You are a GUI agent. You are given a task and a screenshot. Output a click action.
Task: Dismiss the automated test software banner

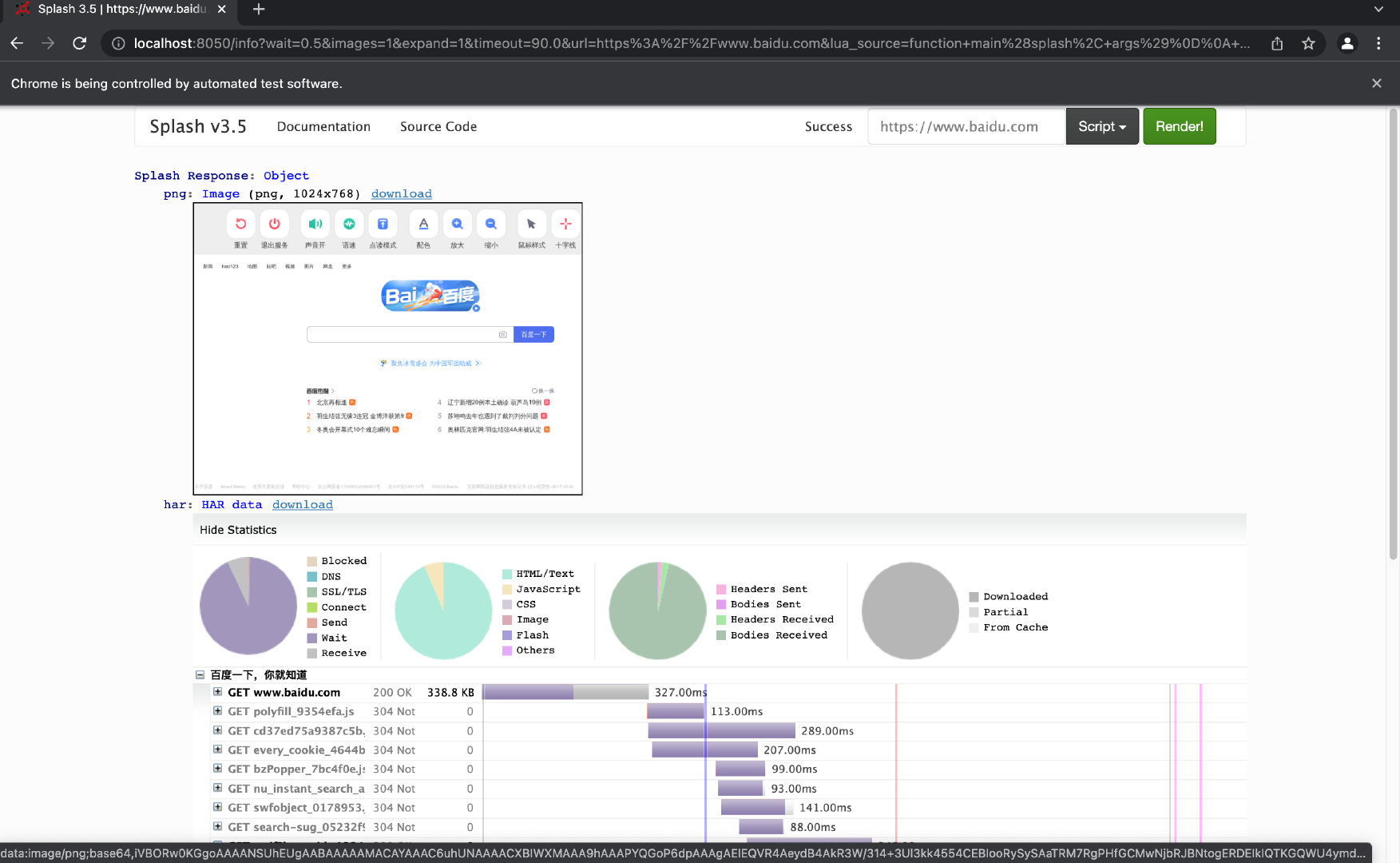pos(1377,83)
